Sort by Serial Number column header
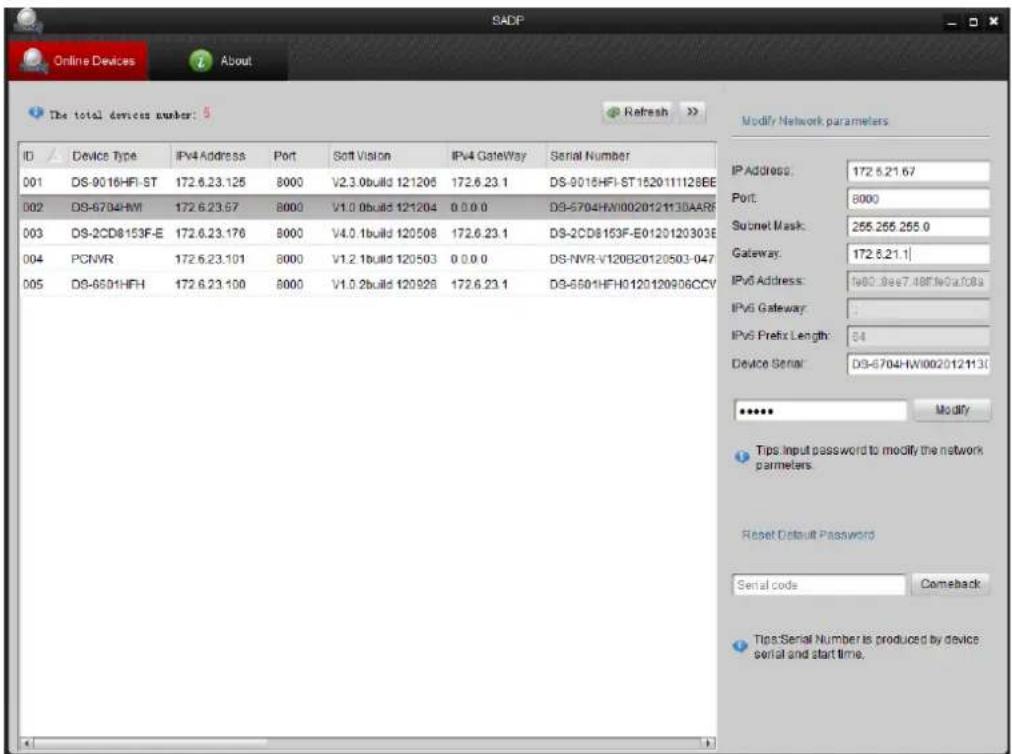This screenshot has width=1012, height=754. (631, 156)
